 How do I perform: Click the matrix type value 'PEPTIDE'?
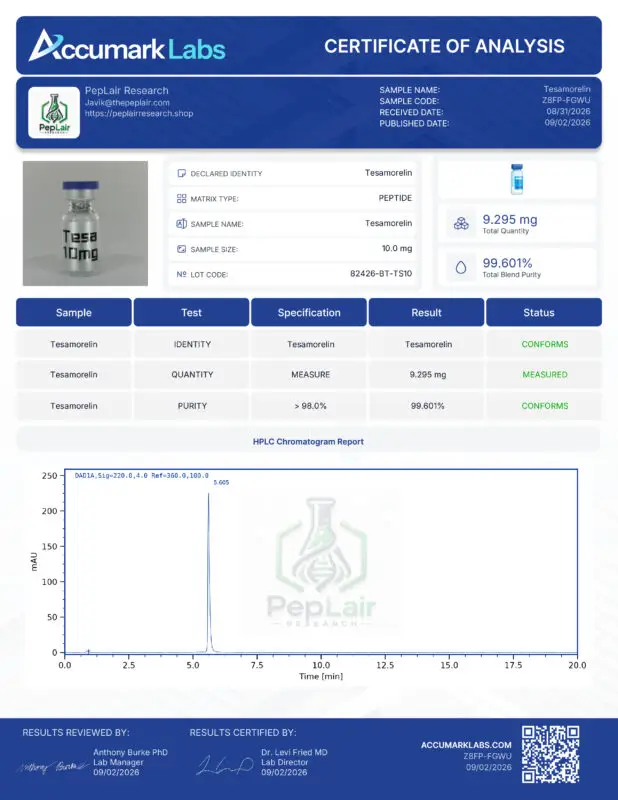coord(395,198)
